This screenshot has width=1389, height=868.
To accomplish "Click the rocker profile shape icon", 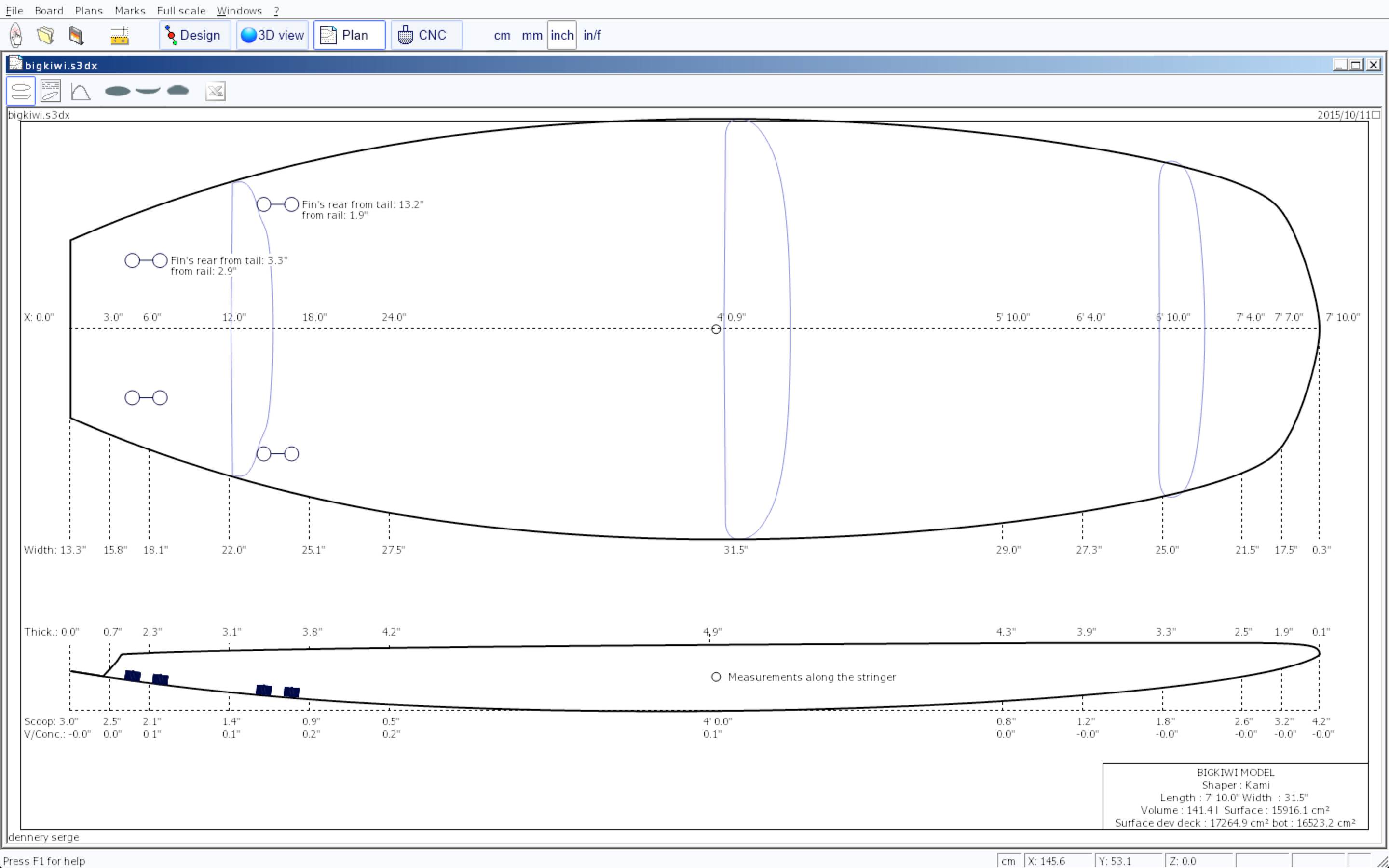I will [148, 90].
